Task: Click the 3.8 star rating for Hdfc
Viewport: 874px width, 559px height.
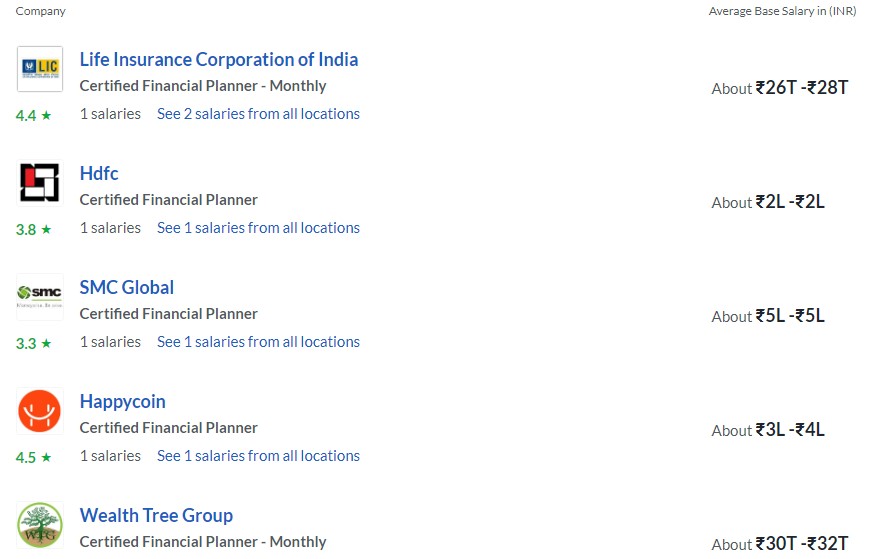Action: click(33, 230)
